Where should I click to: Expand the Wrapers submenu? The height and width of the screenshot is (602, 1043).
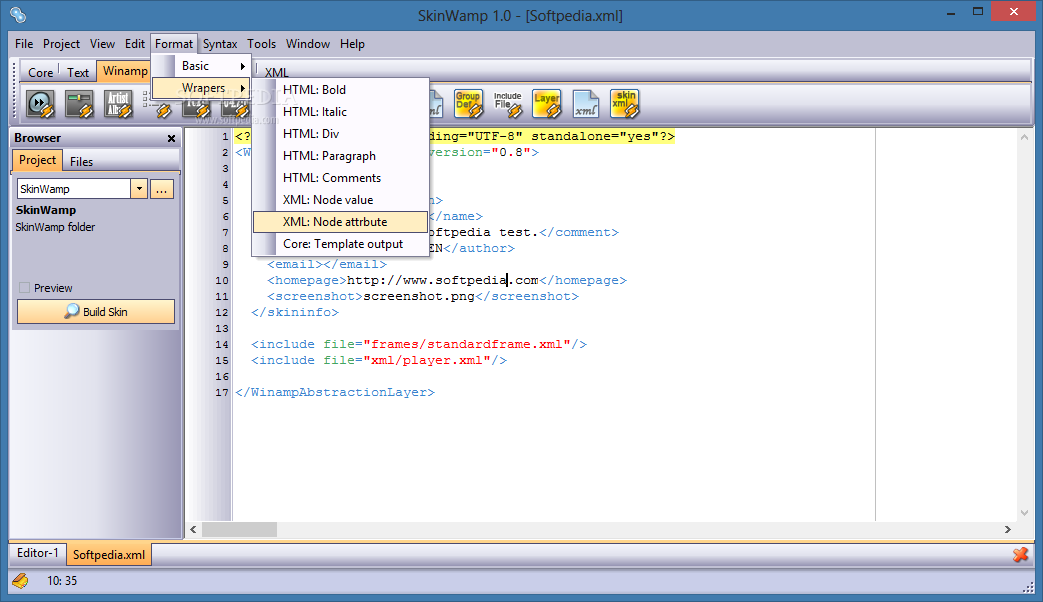point(202,88)
